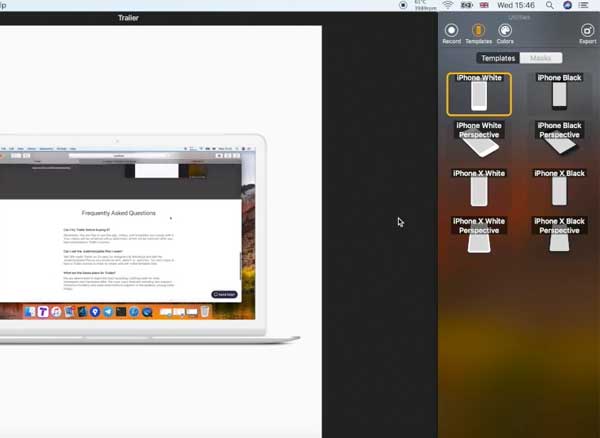Choose the iPhone Black Perspective template

pyautogui.click(x=559, y=138)
